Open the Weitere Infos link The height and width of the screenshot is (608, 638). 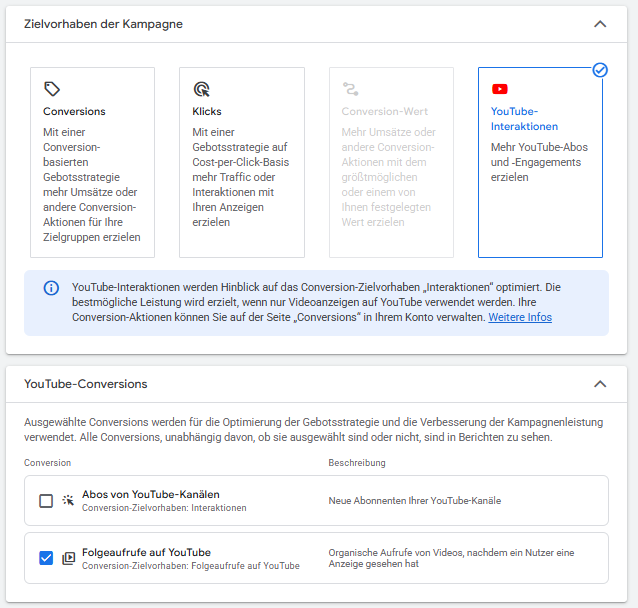point(520,317)
